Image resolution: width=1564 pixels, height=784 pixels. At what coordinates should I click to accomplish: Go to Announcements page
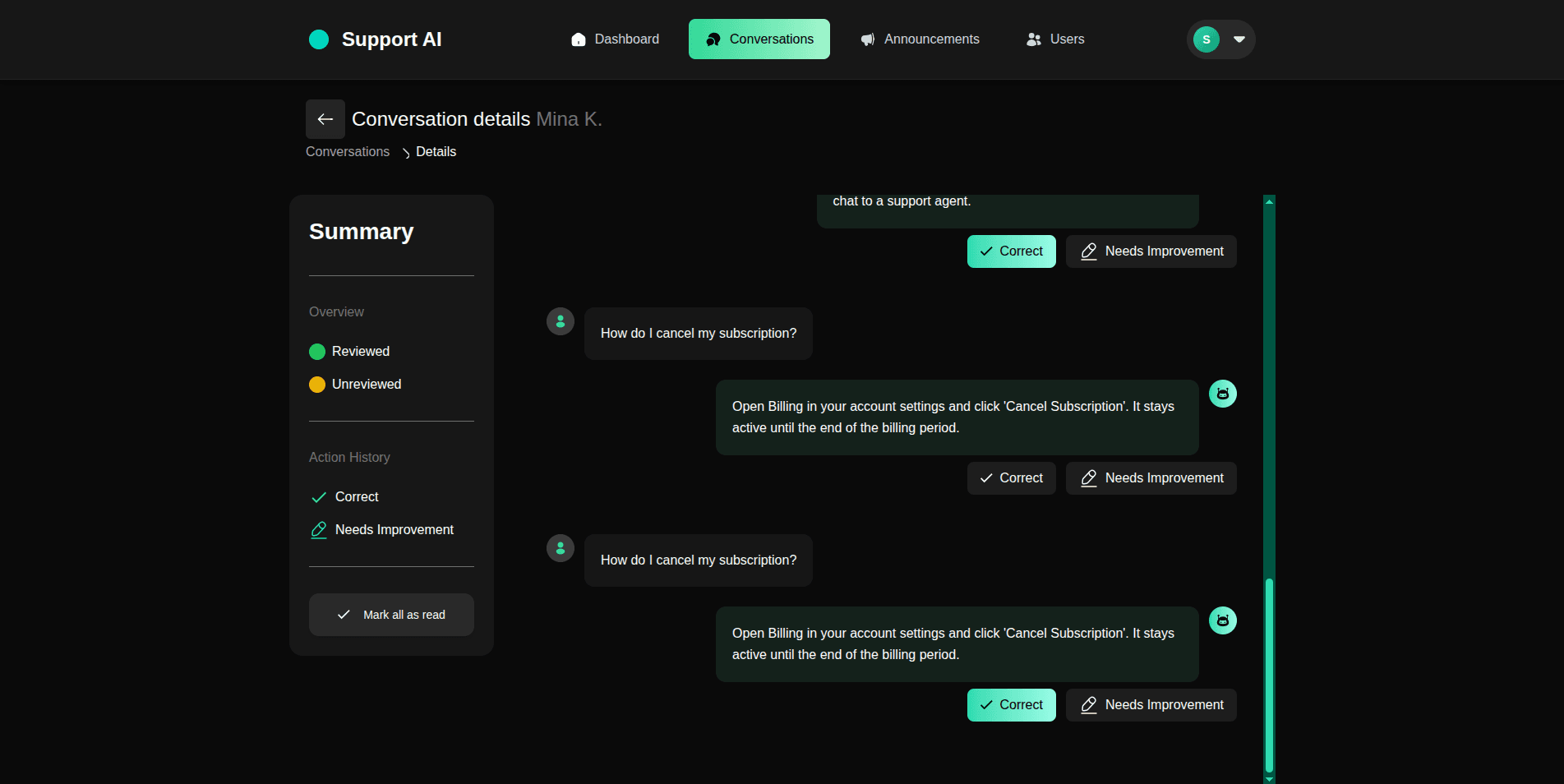click(x=920, y=39)
